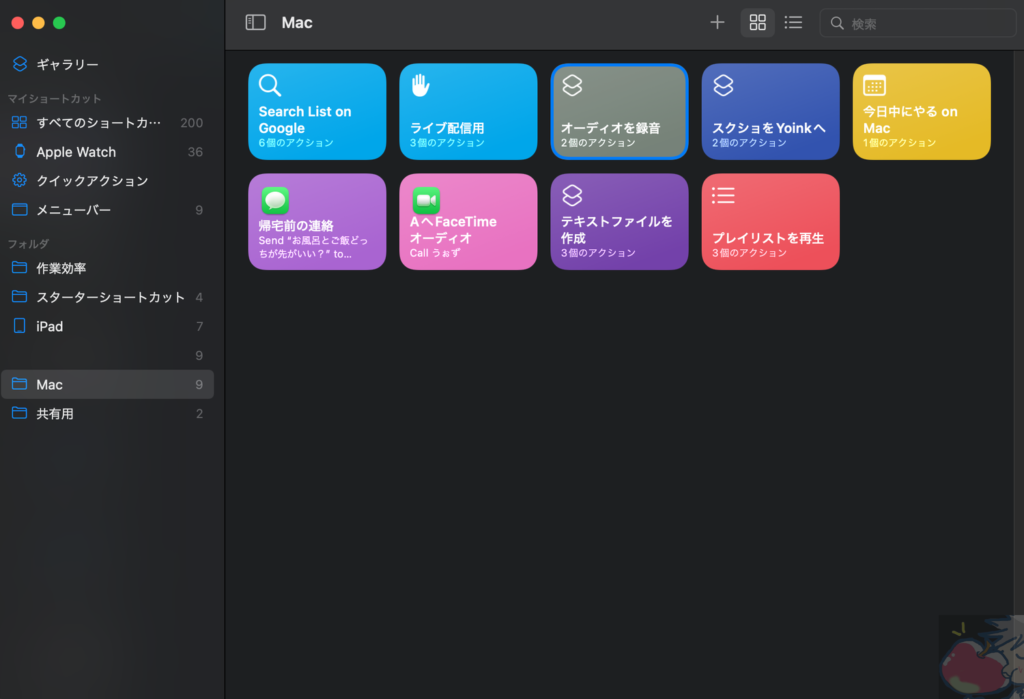Click the クイックアクション gear icon
The height and width of the screenshot is (699, 1024).
pos(19,181)
